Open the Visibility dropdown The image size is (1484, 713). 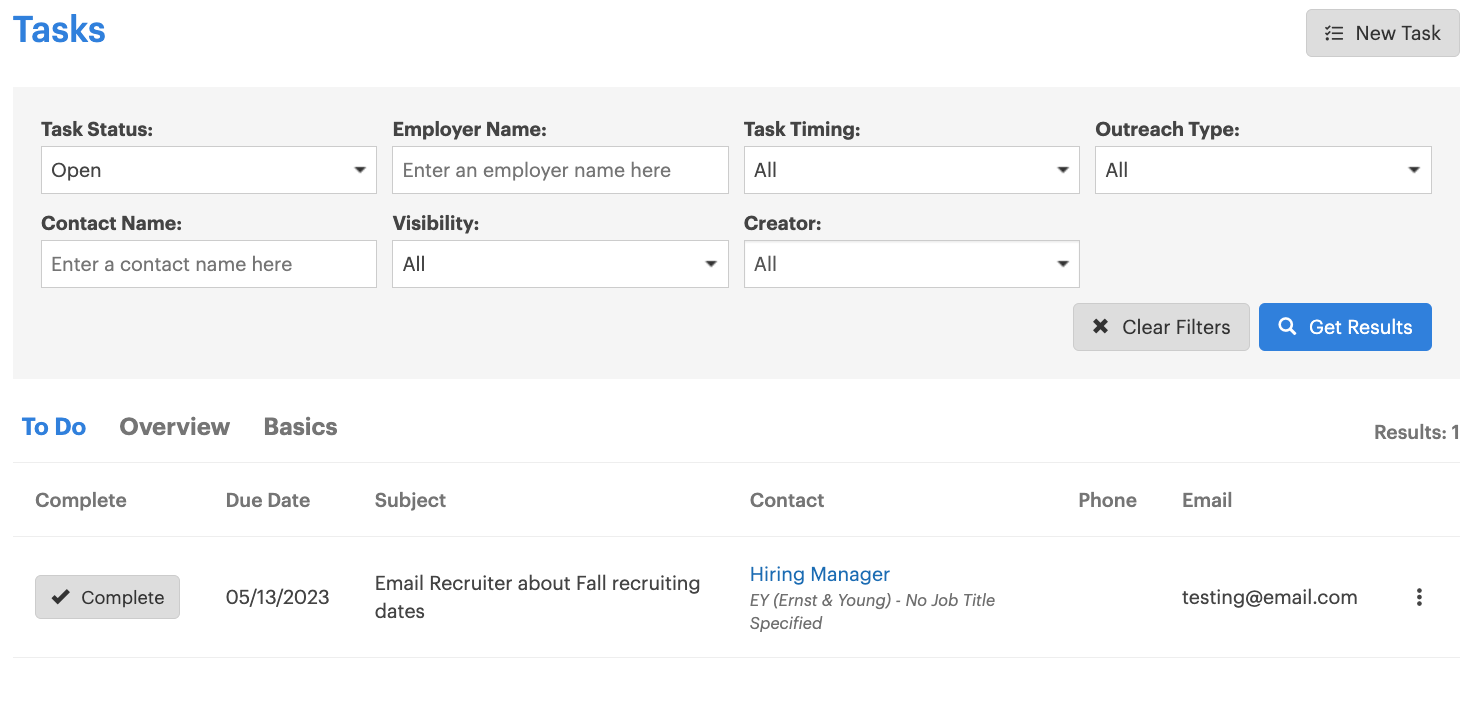click(x=560, y=264)
